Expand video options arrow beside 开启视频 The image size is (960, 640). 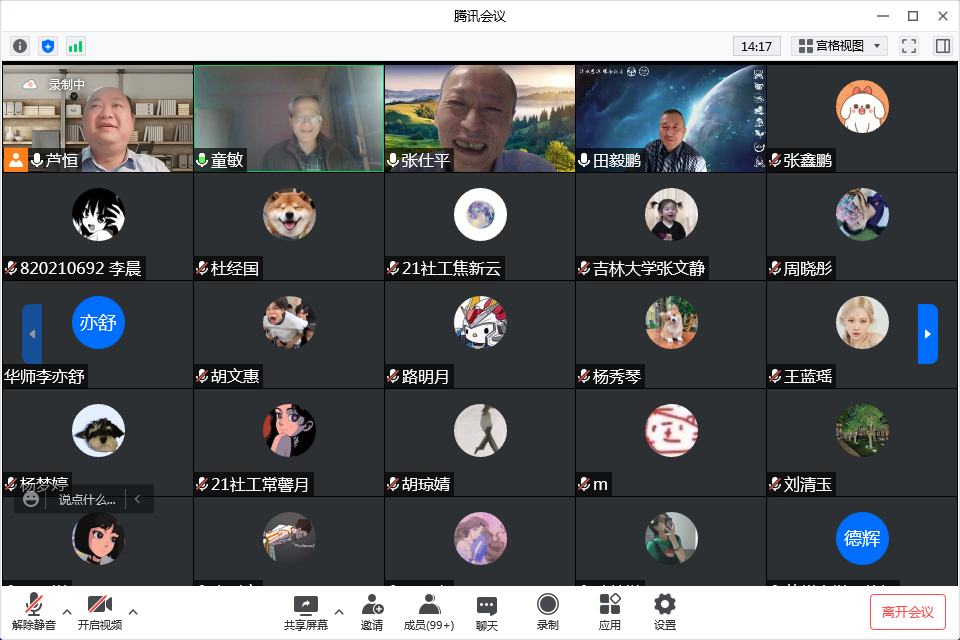point(133,611)
